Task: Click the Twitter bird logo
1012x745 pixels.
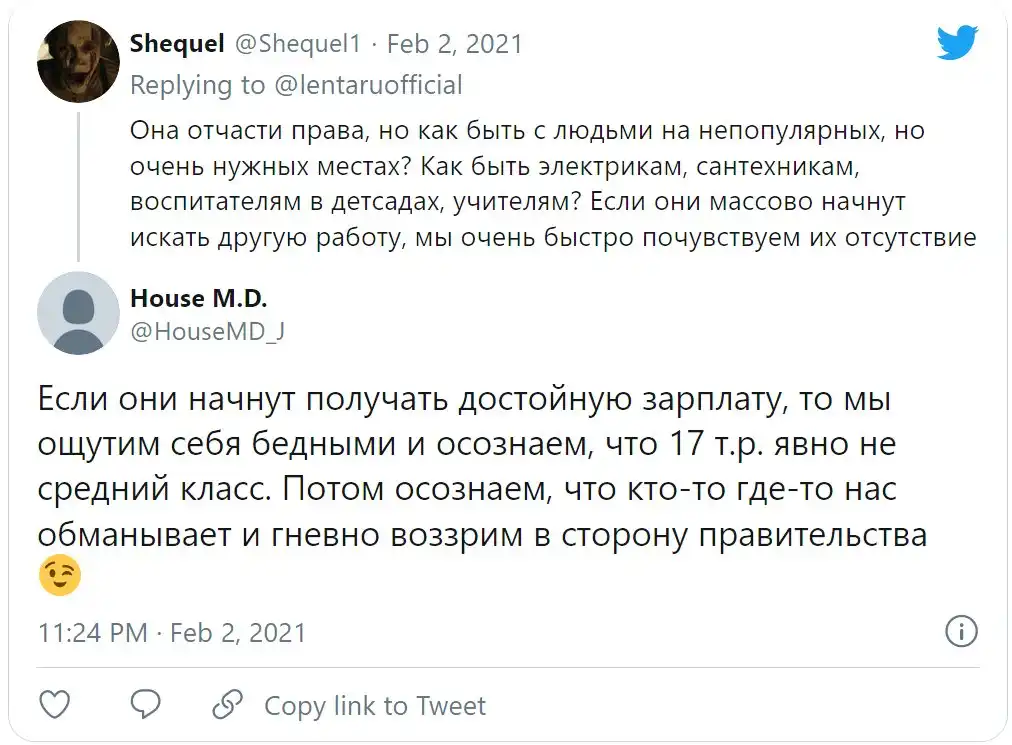Action: (x=957, y=43)
